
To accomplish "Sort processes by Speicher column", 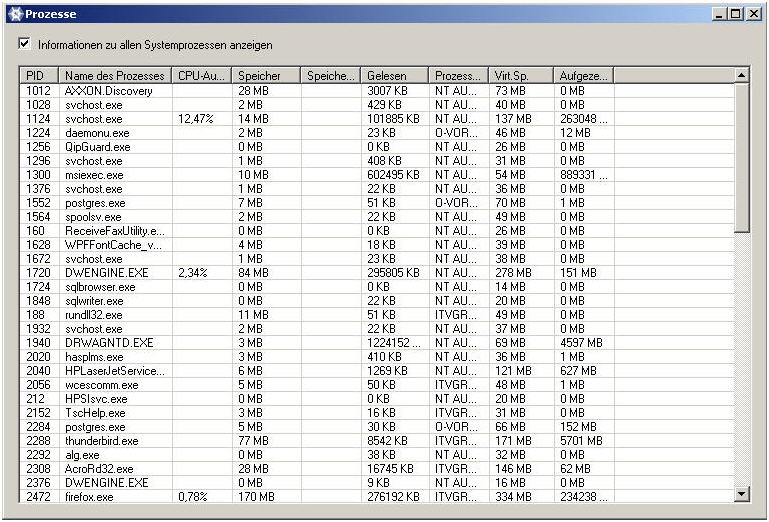I will [265, 76].
